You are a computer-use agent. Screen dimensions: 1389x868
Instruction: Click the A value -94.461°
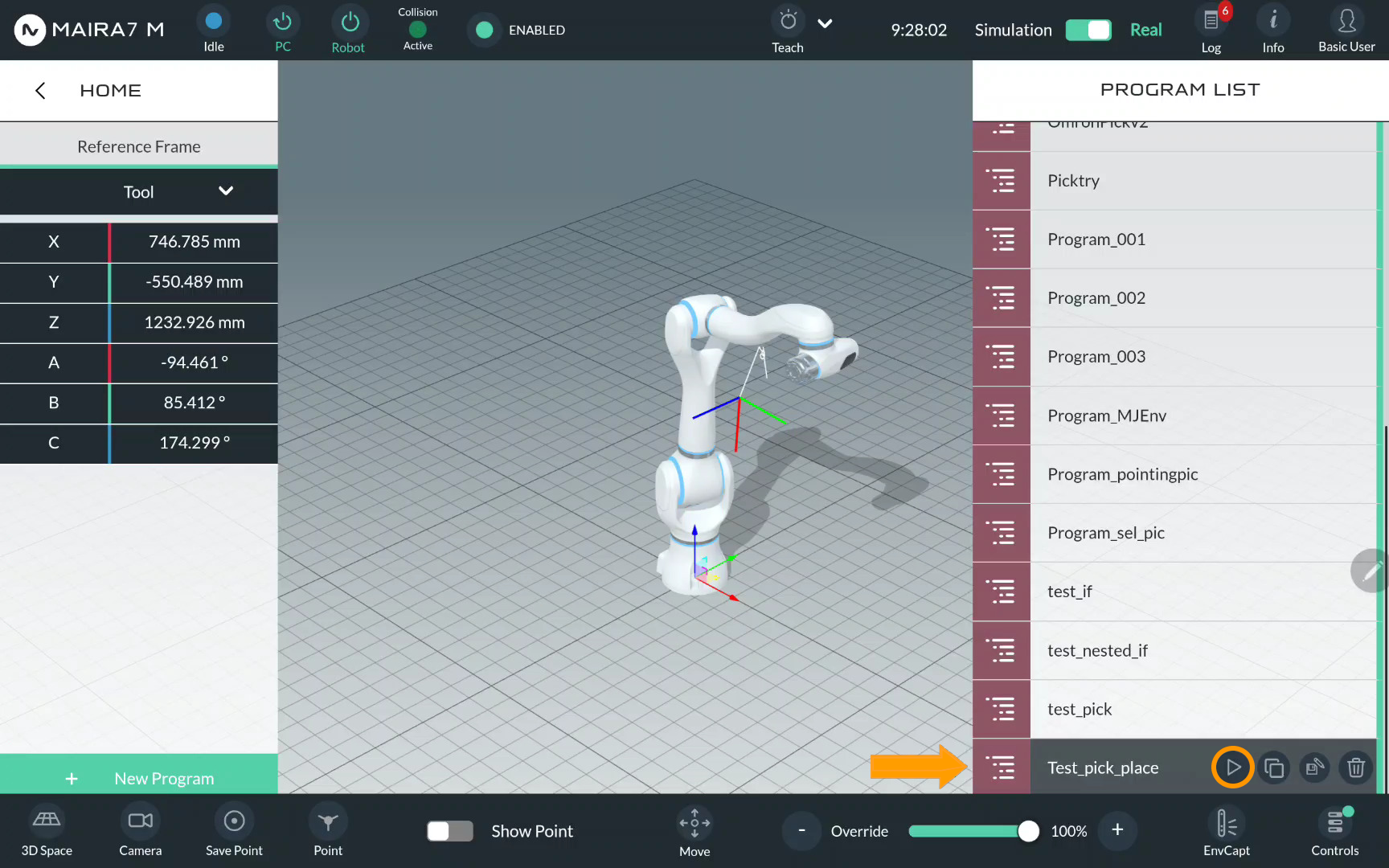[194, 362]
